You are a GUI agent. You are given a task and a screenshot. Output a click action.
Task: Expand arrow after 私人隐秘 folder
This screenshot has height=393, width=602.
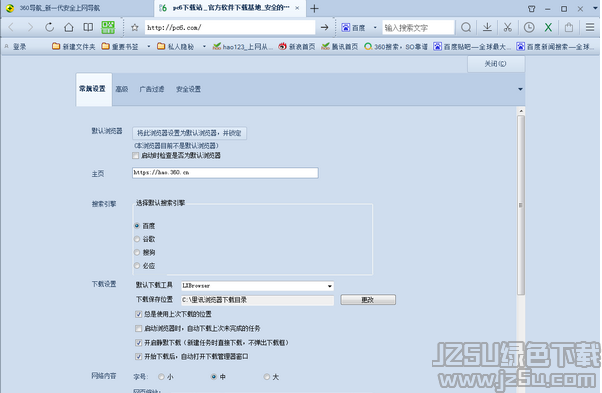coord(204,46)
